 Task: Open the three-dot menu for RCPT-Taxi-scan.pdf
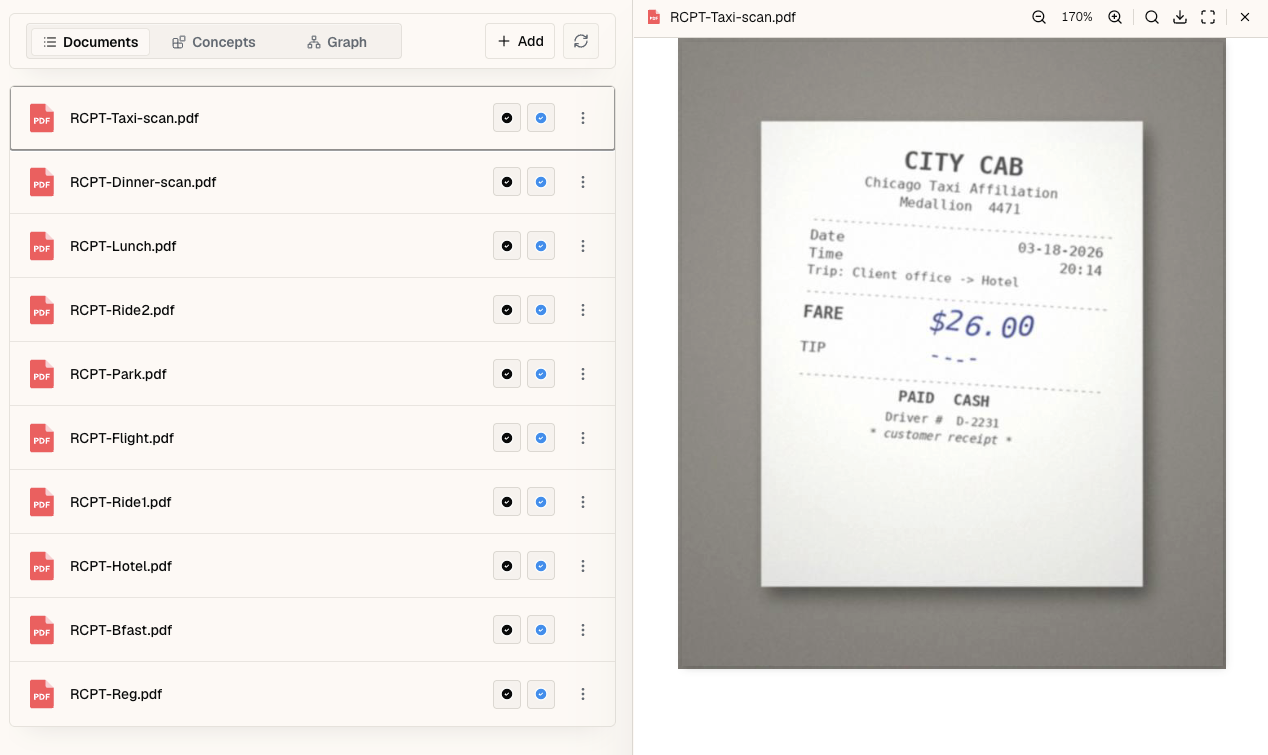pyautogui.click(x=583, y=118)
